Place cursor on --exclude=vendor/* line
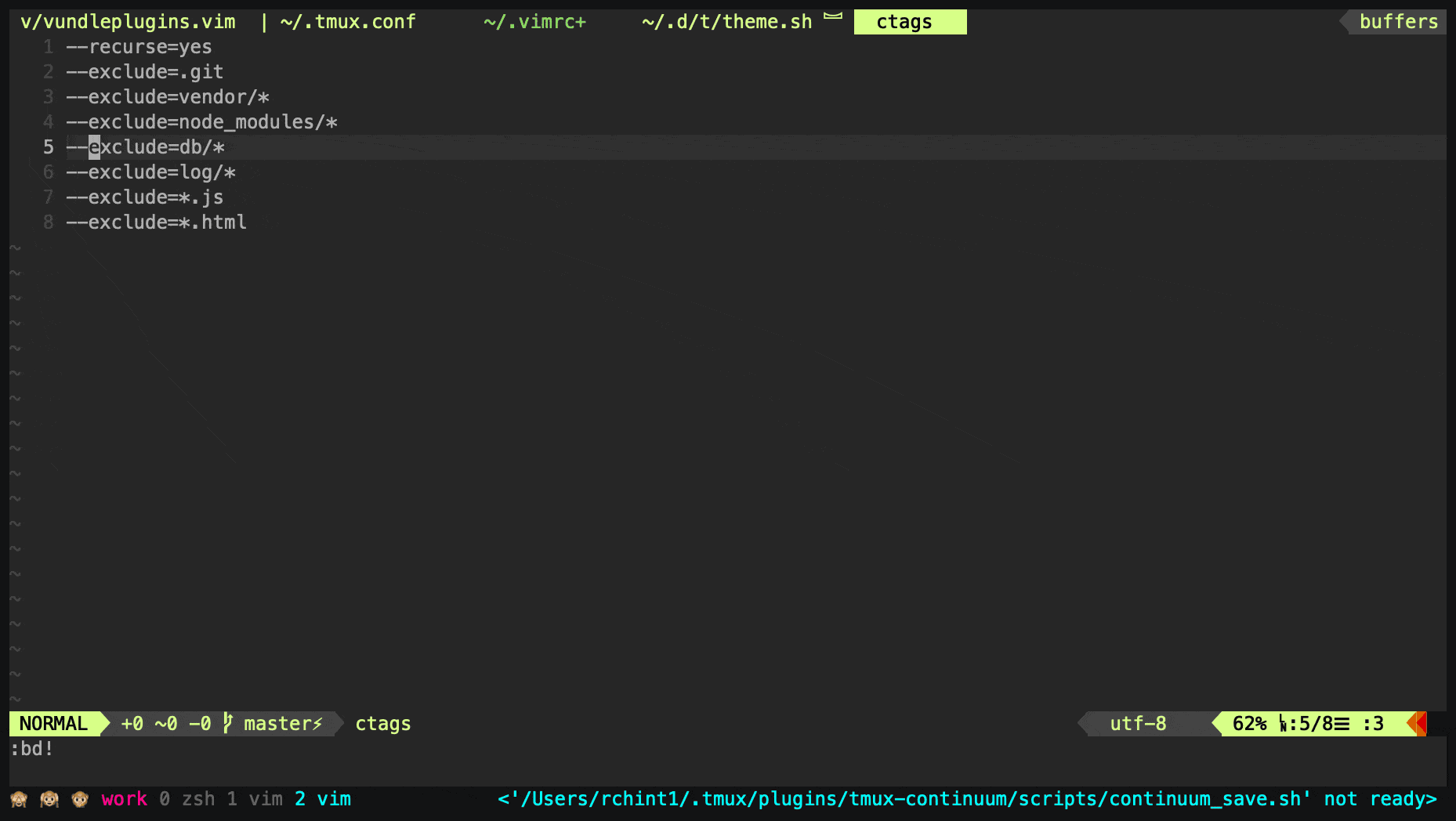The image size is (1456, 821). 168,97
